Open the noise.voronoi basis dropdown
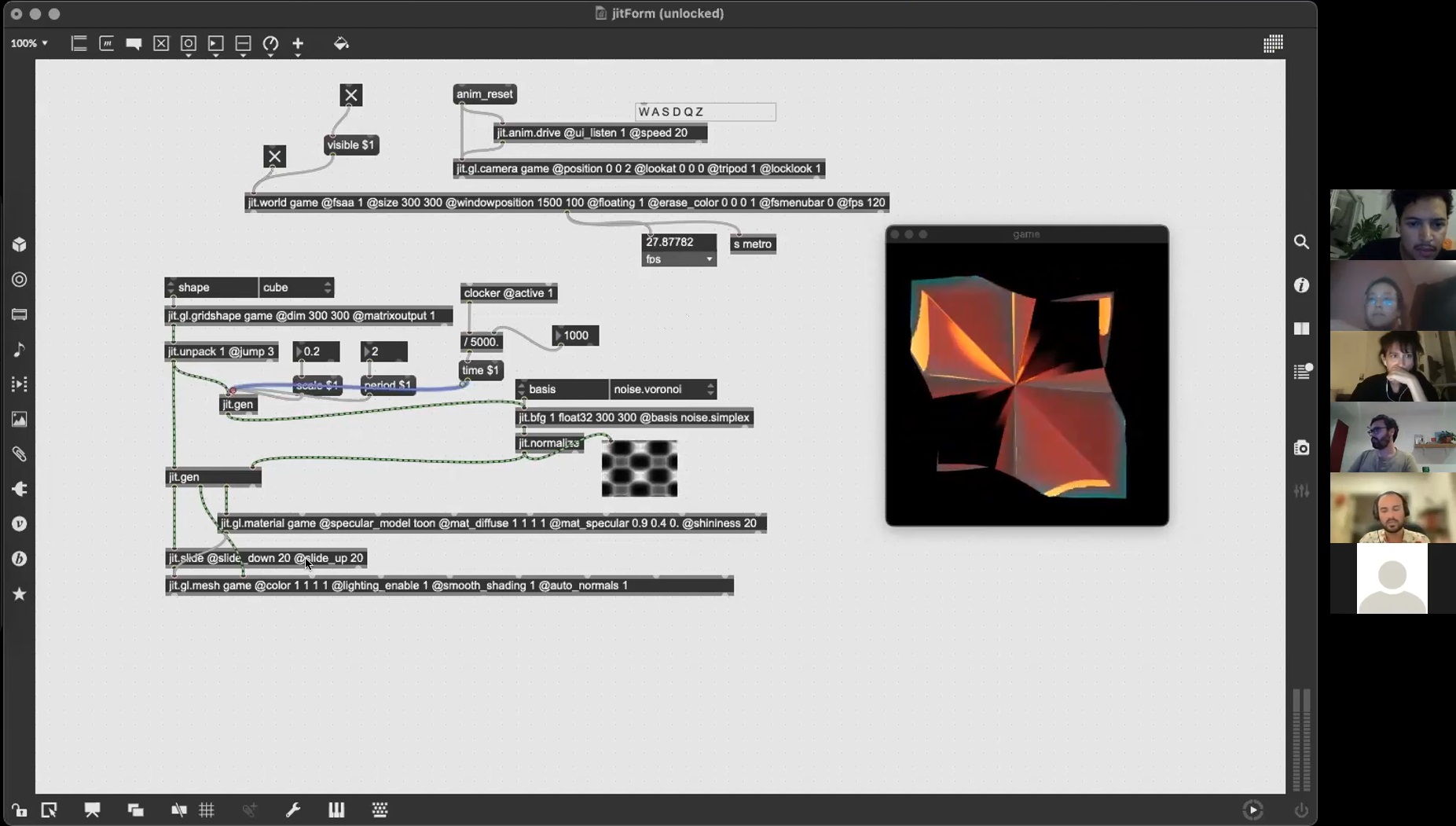 coord(663,389)
